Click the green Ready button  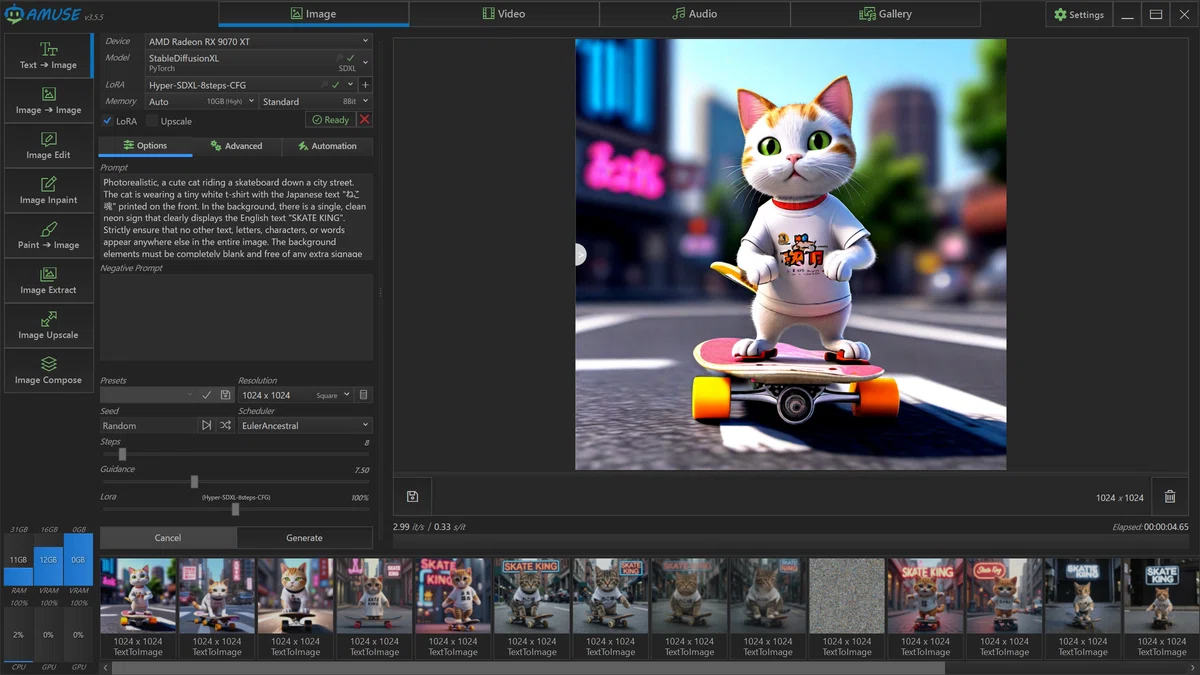pyautogui.click(x=330, y=119)
